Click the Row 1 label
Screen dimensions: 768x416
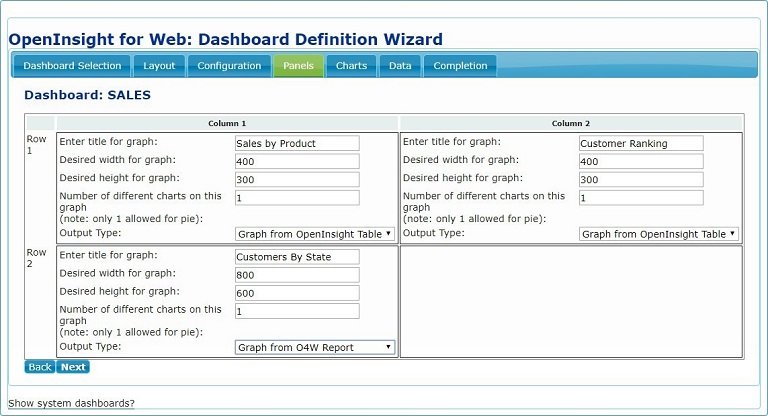pos(36,145)
